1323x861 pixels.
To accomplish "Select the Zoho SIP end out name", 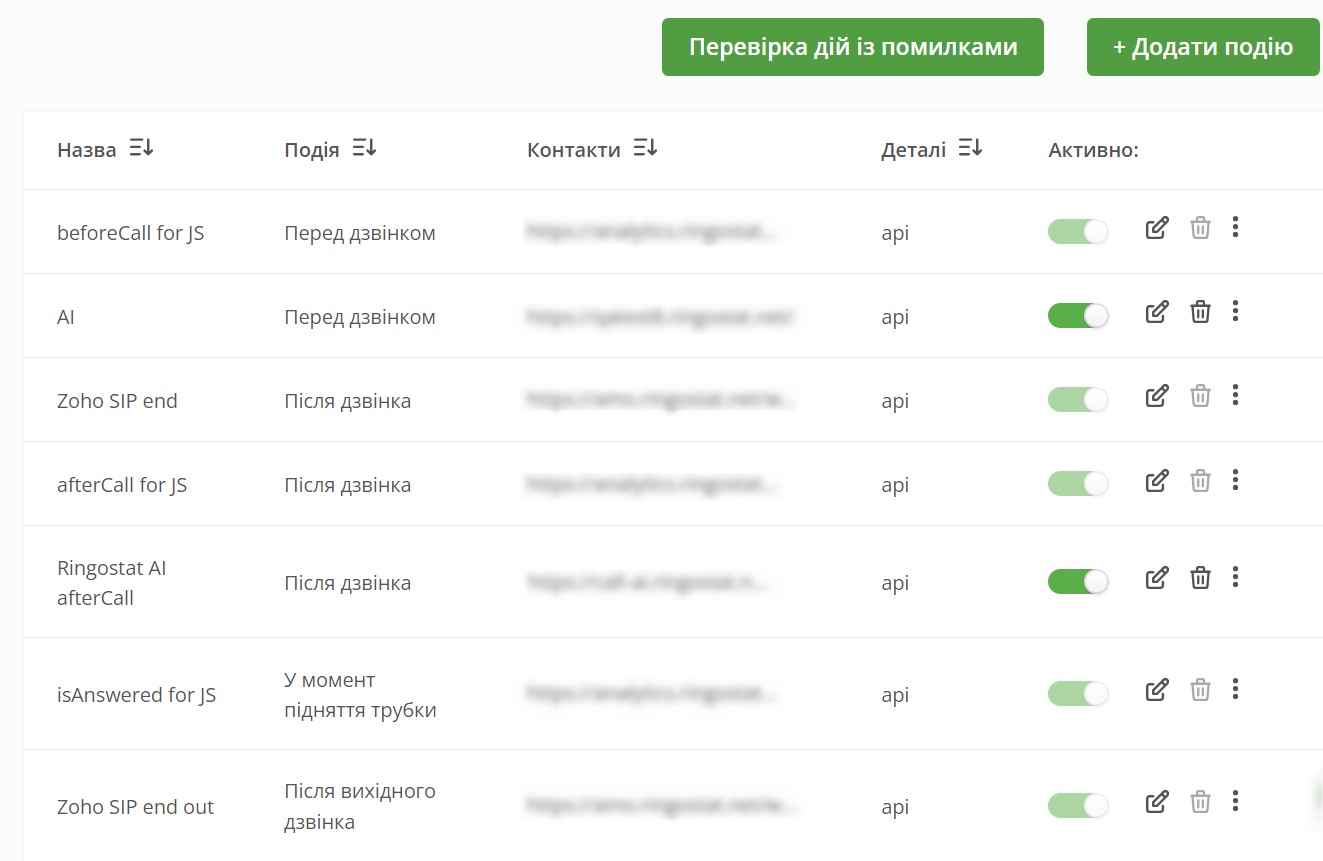I will (135, 807).
